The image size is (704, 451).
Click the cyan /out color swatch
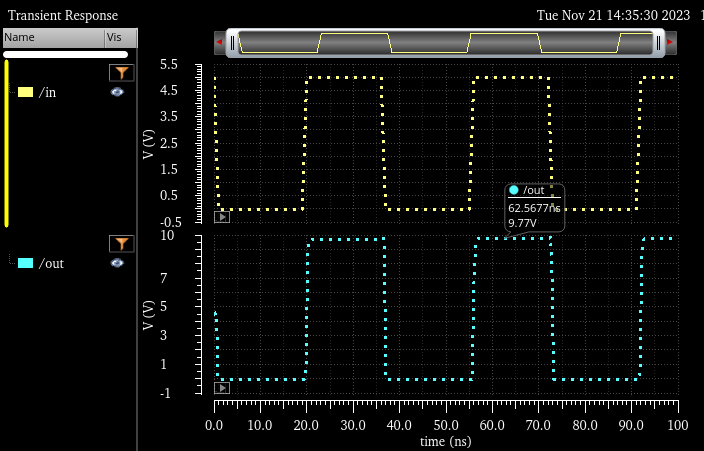[26, 263]
